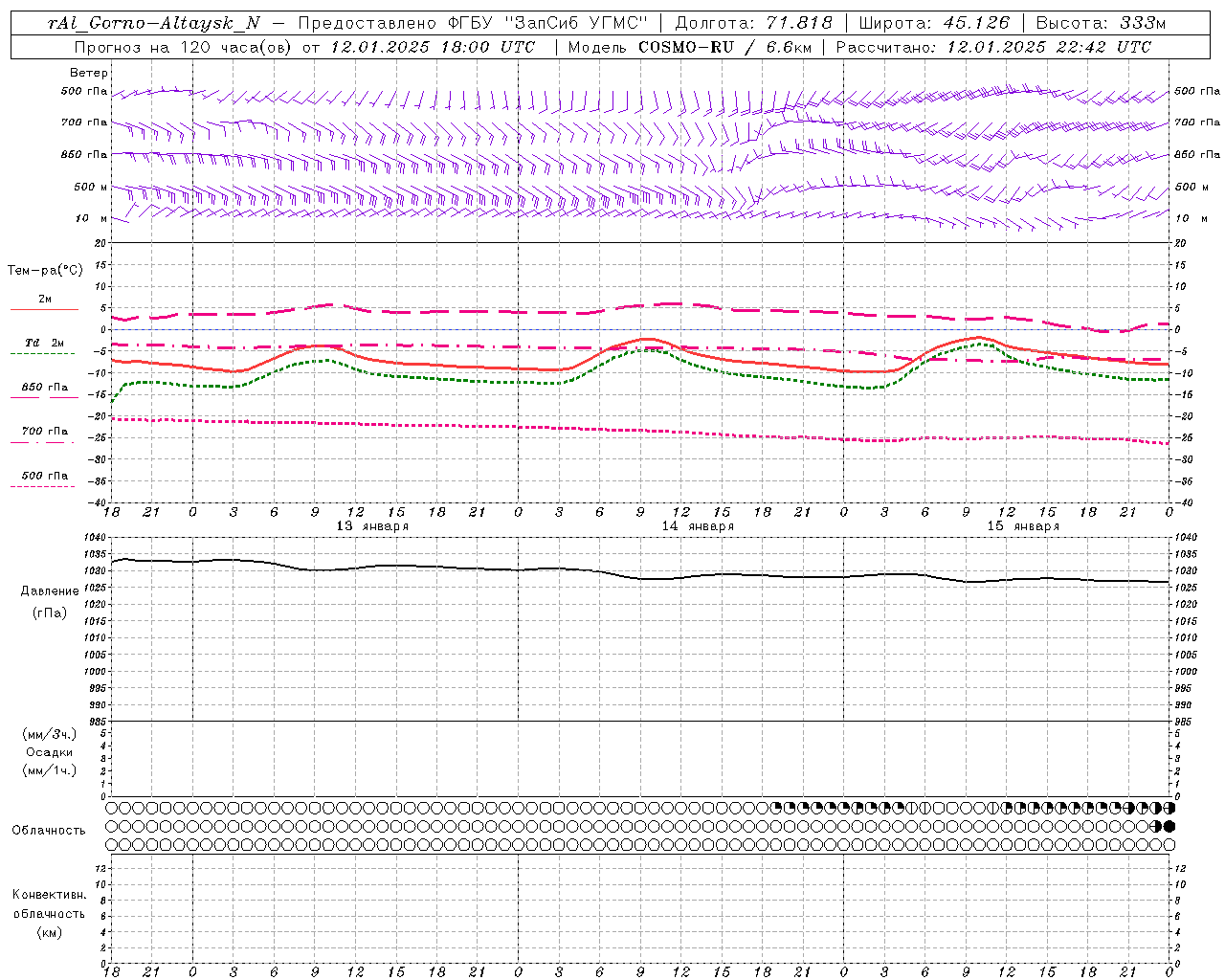The height and width of the screenshot is (980, 1225).
Task: Click the 500 м wind level label at left
Action: 91,188
